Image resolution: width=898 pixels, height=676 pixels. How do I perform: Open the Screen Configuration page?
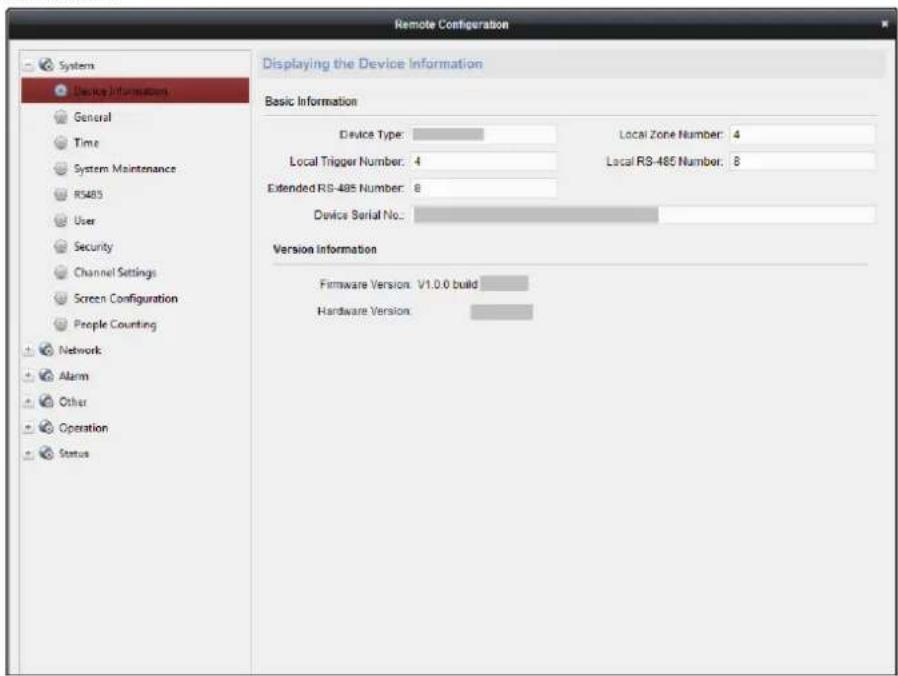[126, 298]
